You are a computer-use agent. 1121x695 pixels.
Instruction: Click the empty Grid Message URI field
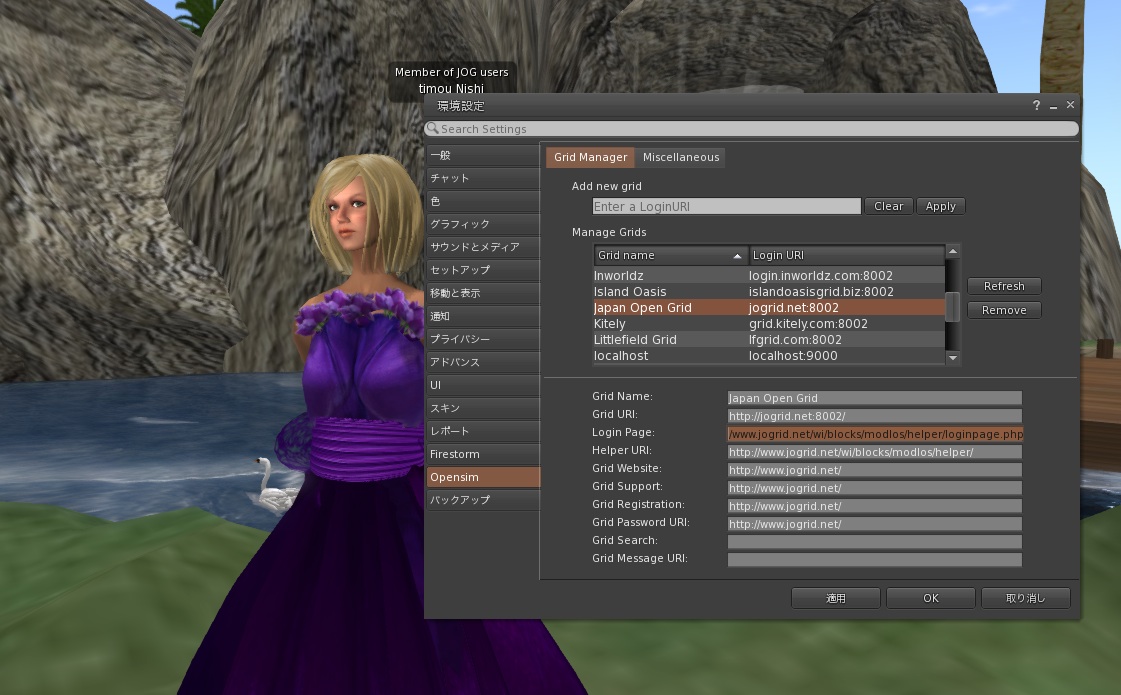click(x=874, y=560)
